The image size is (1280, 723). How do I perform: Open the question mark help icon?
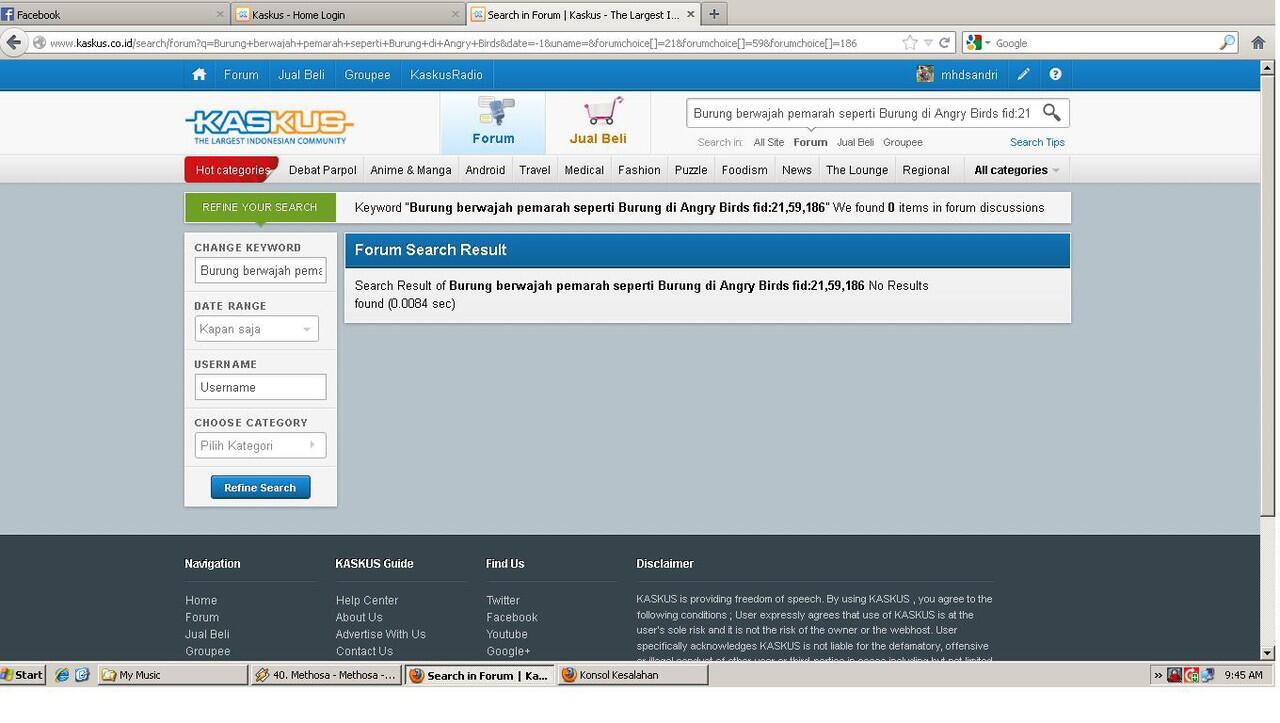click(x=1055, y=75)
